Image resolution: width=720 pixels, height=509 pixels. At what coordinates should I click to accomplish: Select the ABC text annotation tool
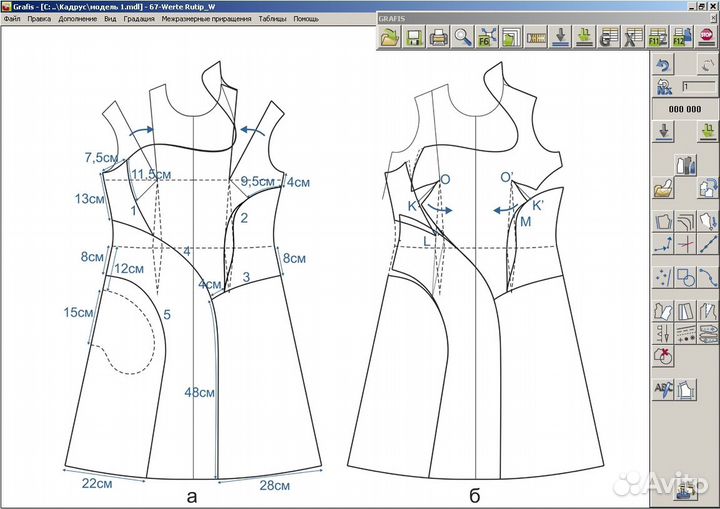pos(663,388)
